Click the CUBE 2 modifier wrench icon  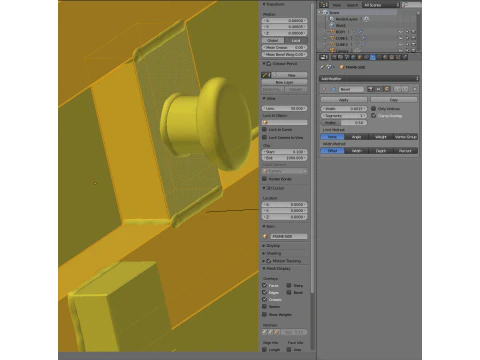pyautogui.click(x=363, y=44)
